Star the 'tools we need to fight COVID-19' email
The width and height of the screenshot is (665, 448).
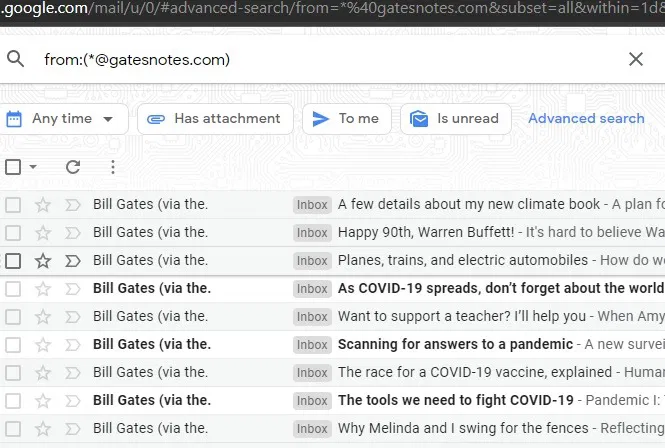click(43, 401)
